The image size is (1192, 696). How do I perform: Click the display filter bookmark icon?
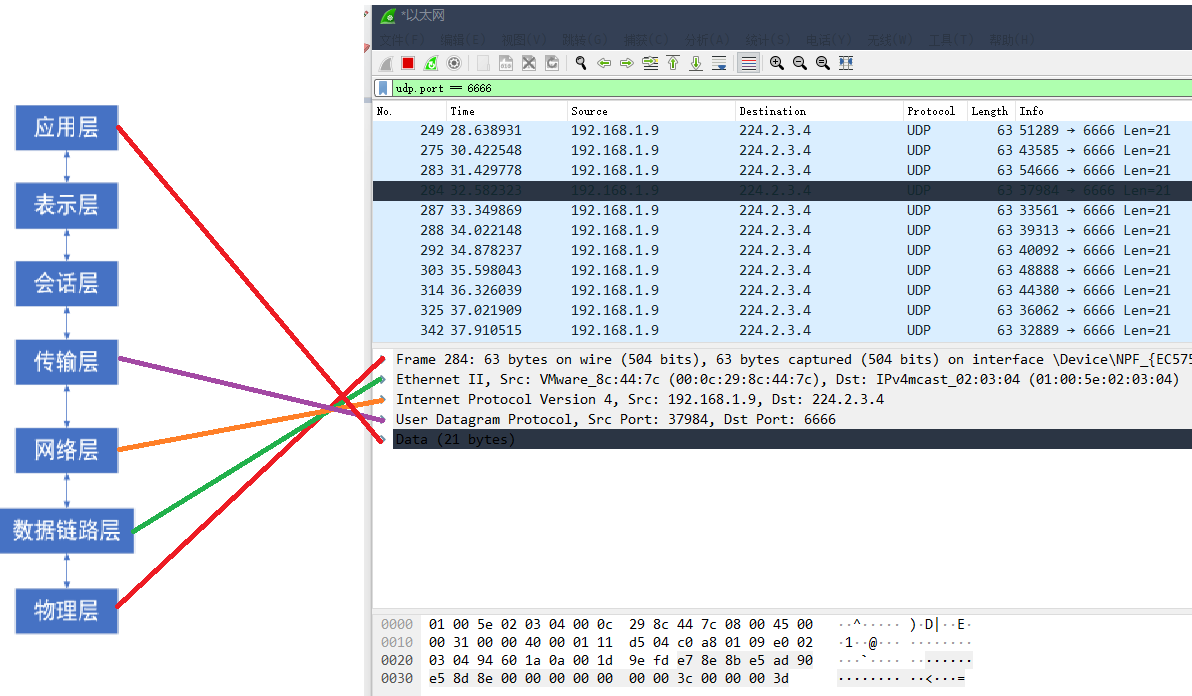pos(383,88)
